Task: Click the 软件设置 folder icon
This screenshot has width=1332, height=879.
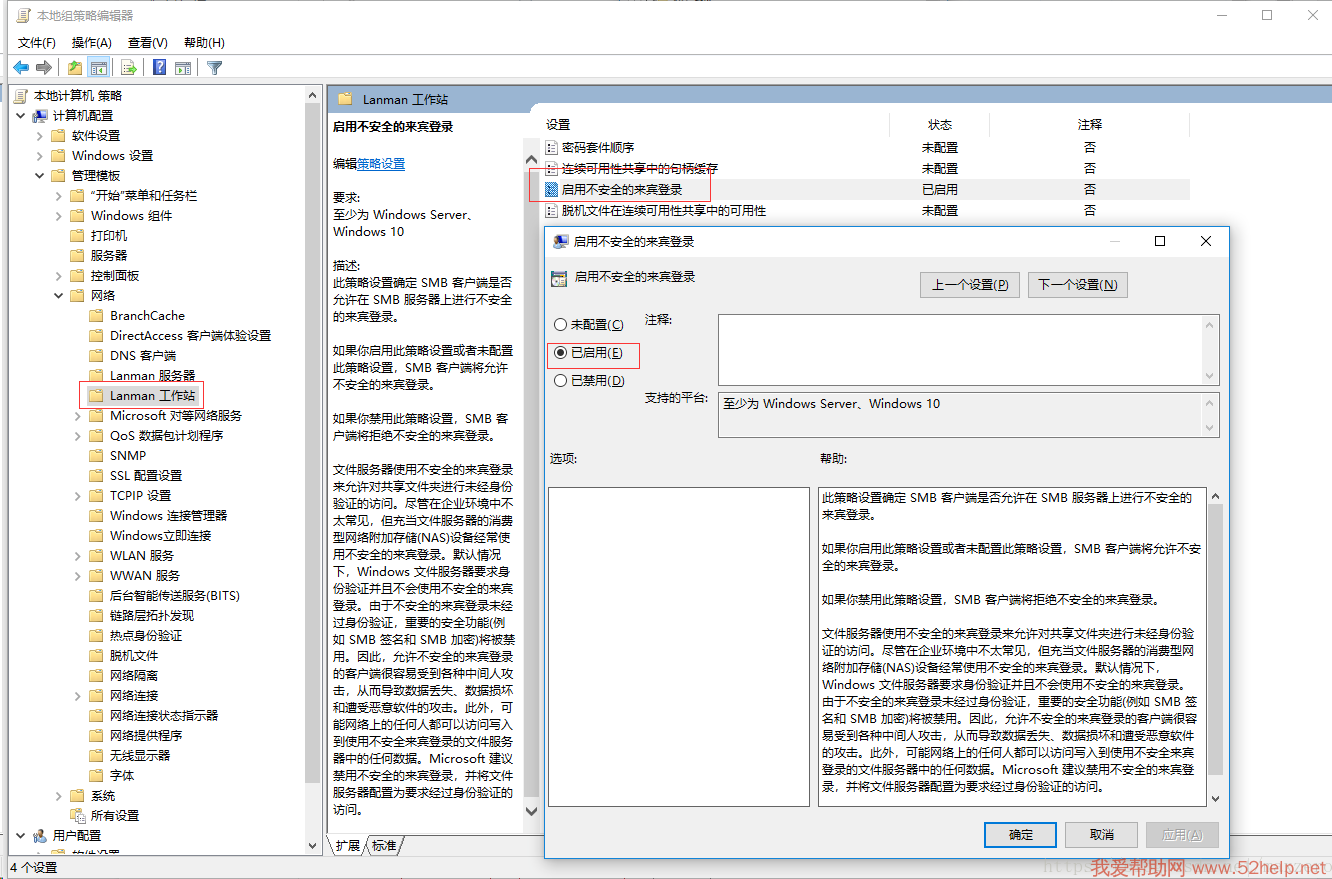Action: 59,135
